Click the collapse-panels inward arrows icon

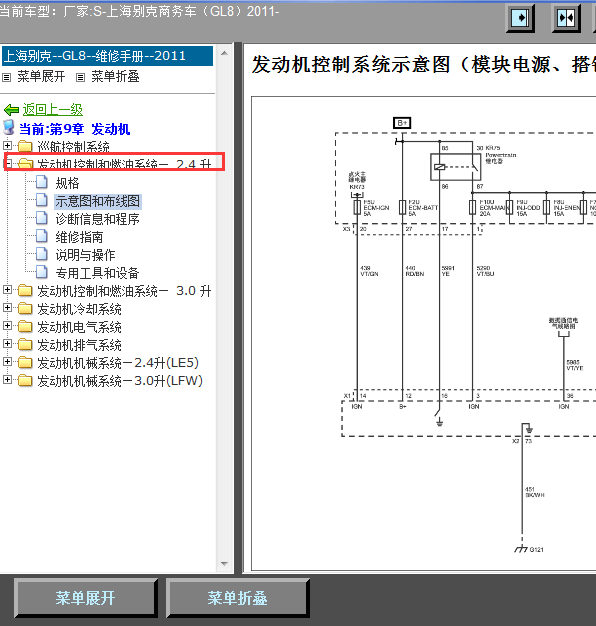(566, 18)
